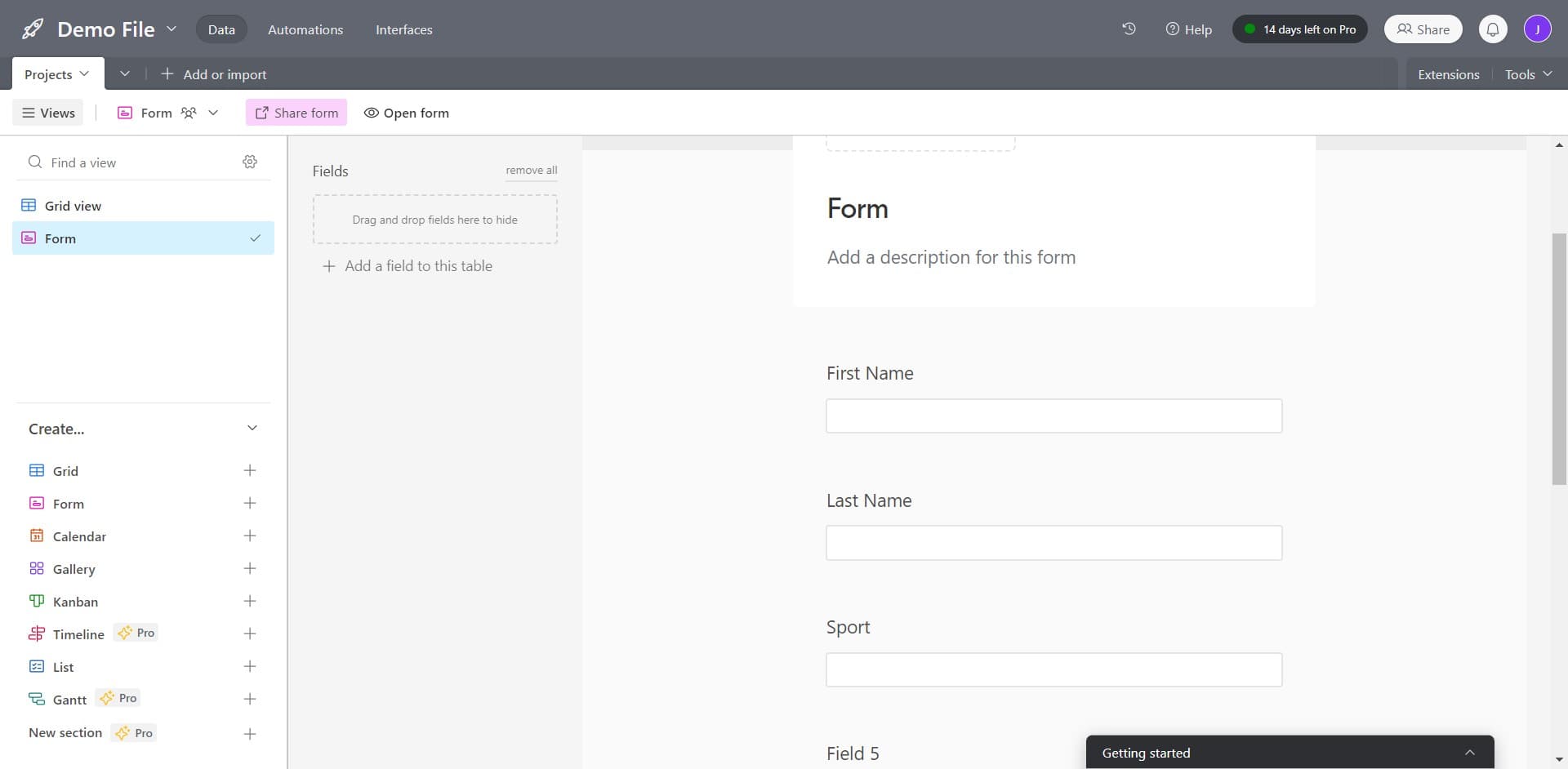The image size is (1568, 769).
Task: Click the Share form button
Action: (x=296, y=113)
